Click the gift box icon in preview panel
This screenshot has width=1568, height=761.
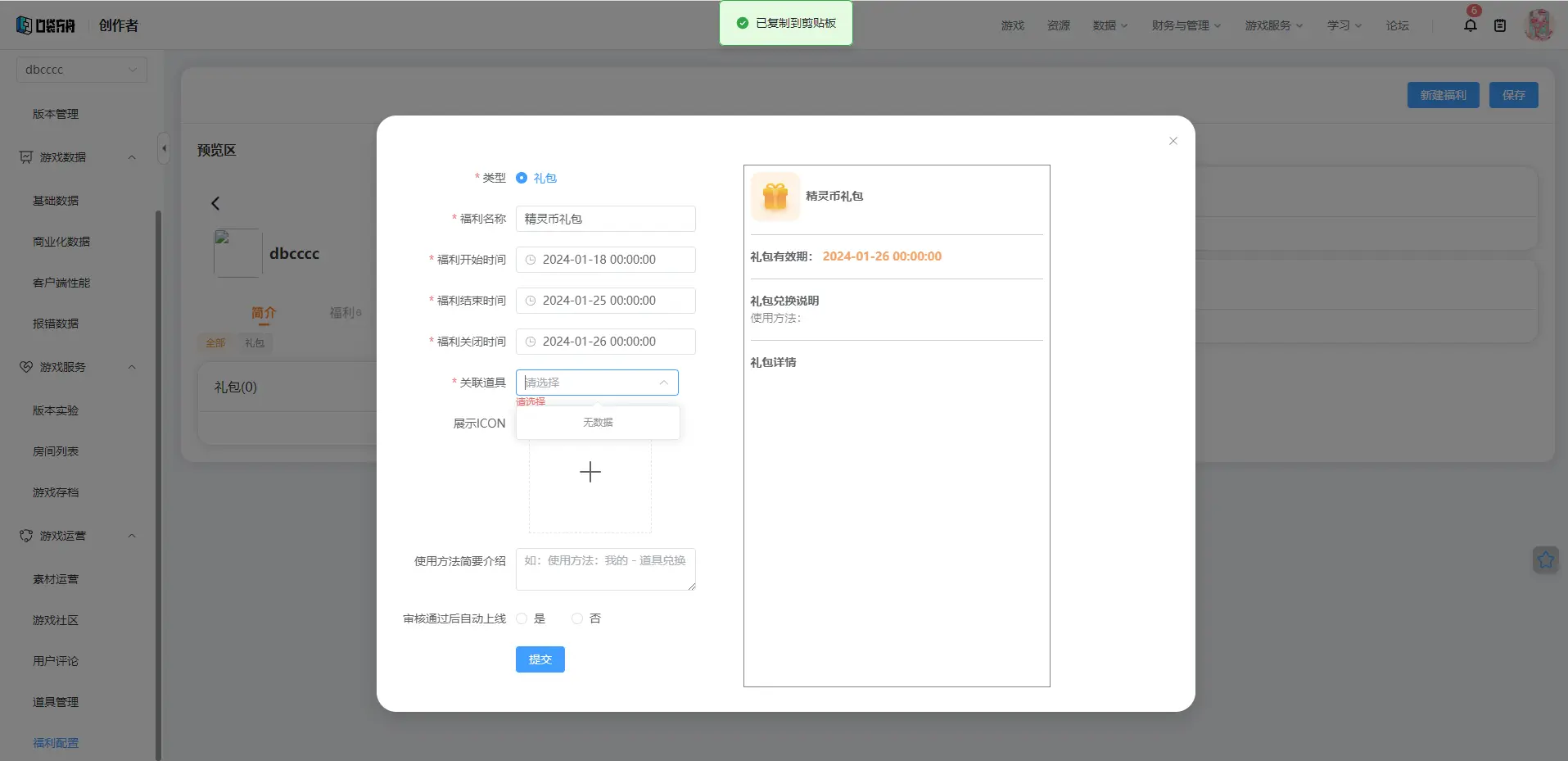click(x=775, y=197)
